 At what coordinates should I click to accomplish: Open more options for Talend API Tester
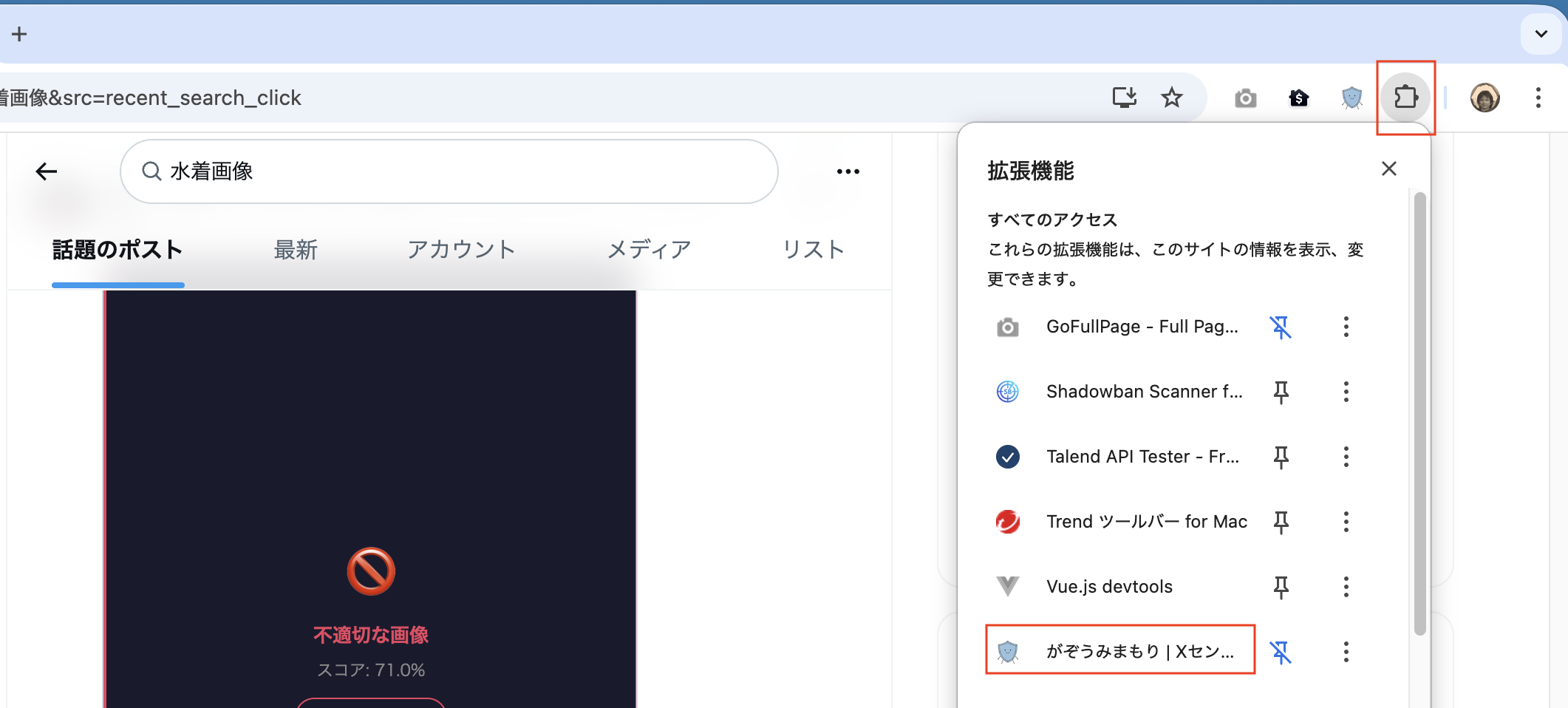click(x=1346, y=457)
